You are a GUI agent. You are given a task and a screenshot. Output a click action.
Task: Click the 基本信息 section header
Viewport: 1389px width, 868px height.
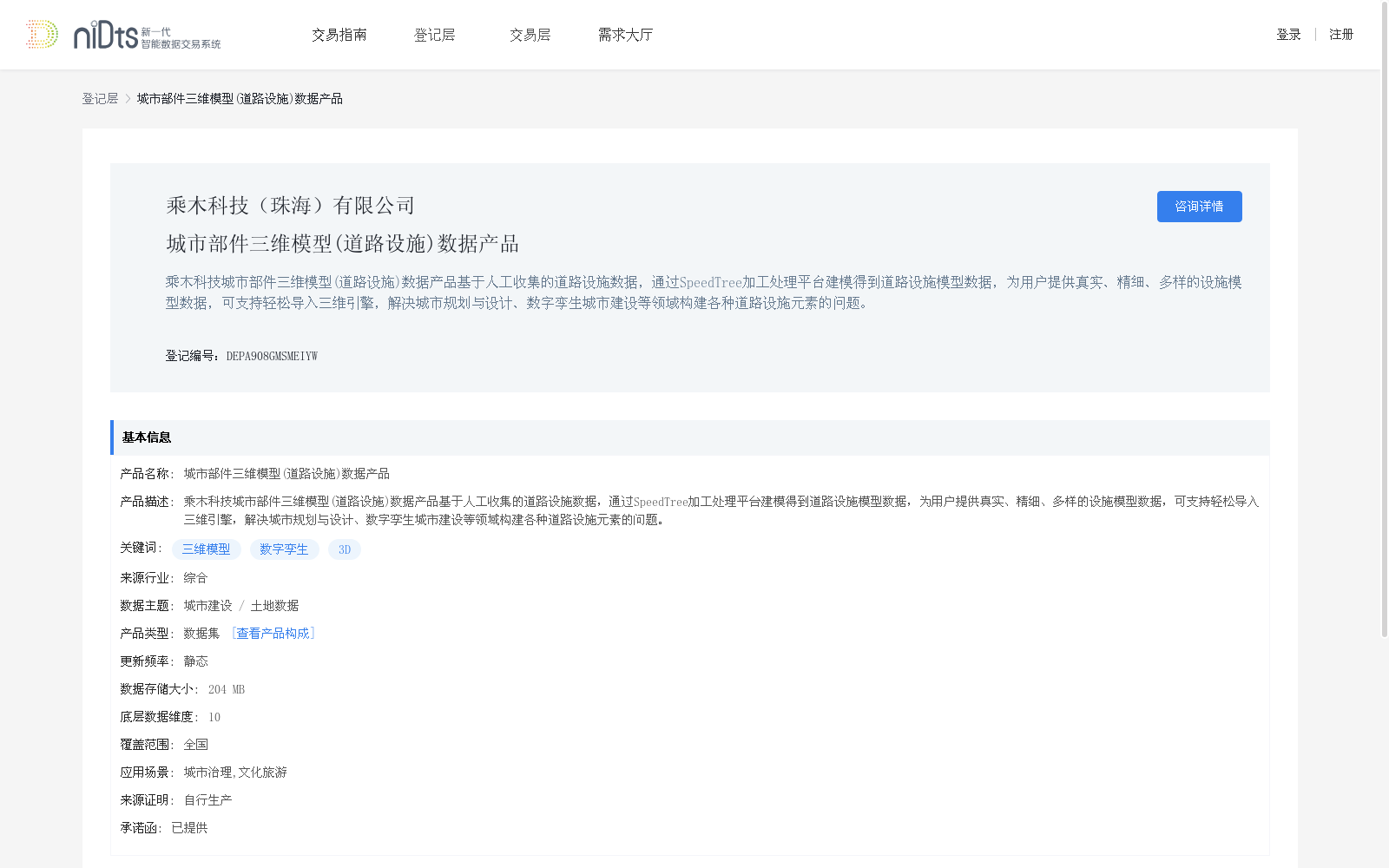(690, 437)
